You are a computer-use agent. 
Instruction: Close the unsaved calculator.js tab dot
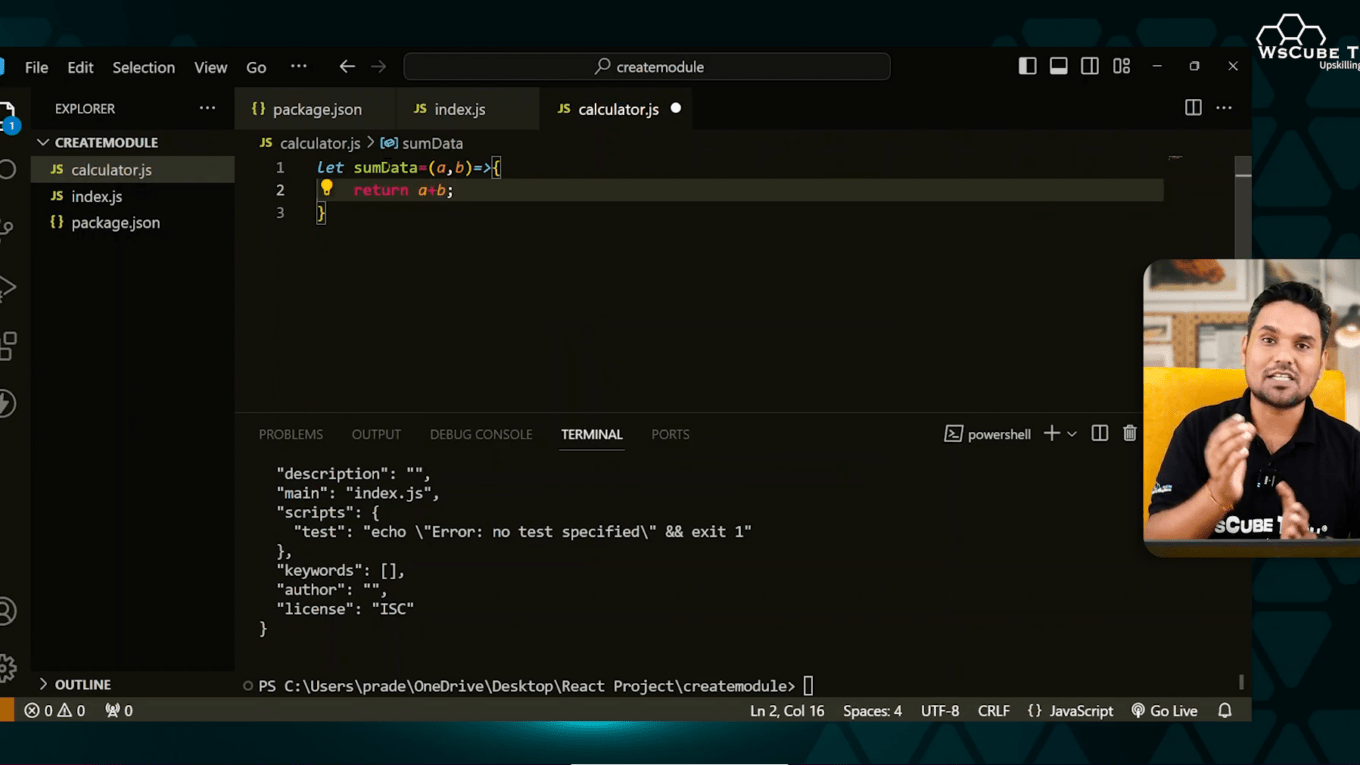676,108
